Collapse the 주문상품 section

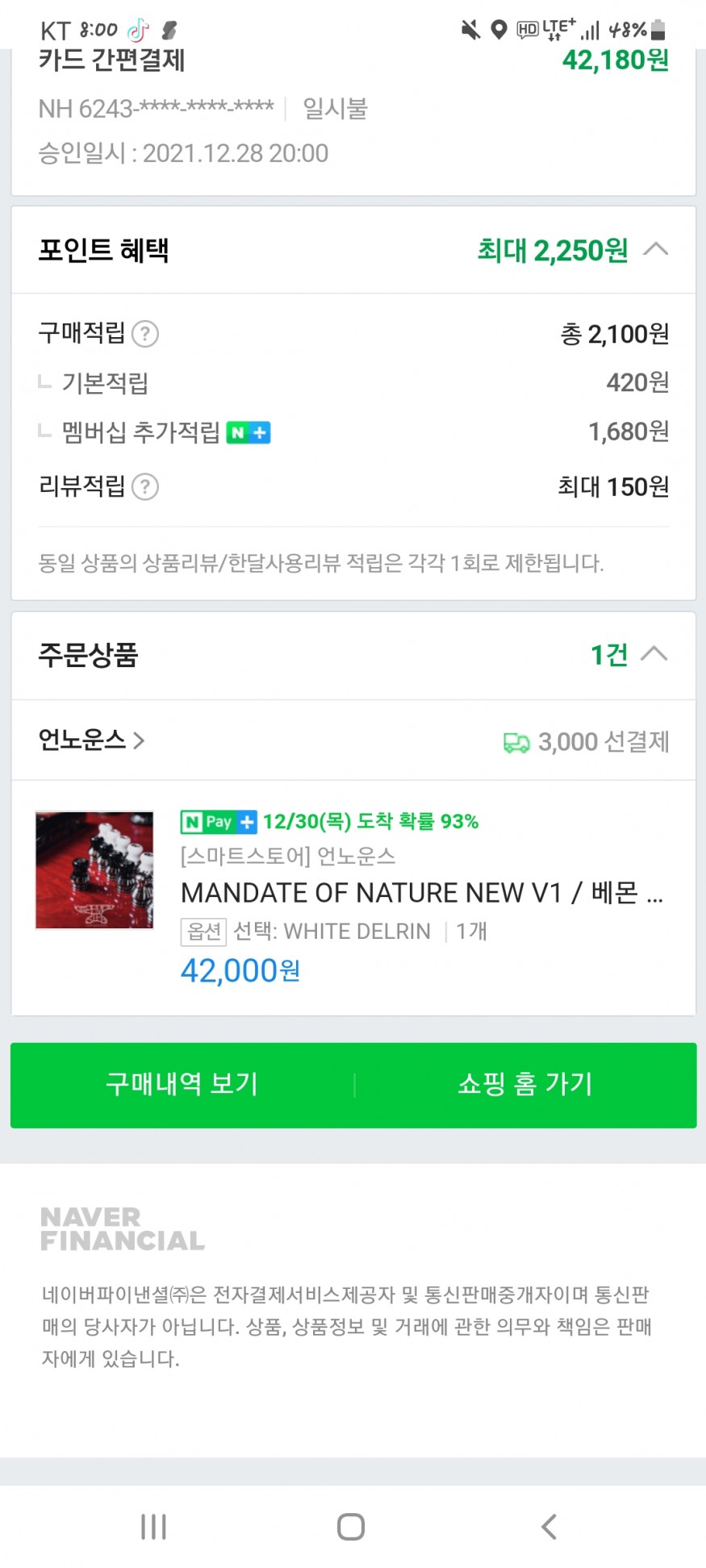pyautogui.click(x=654, y=653)
